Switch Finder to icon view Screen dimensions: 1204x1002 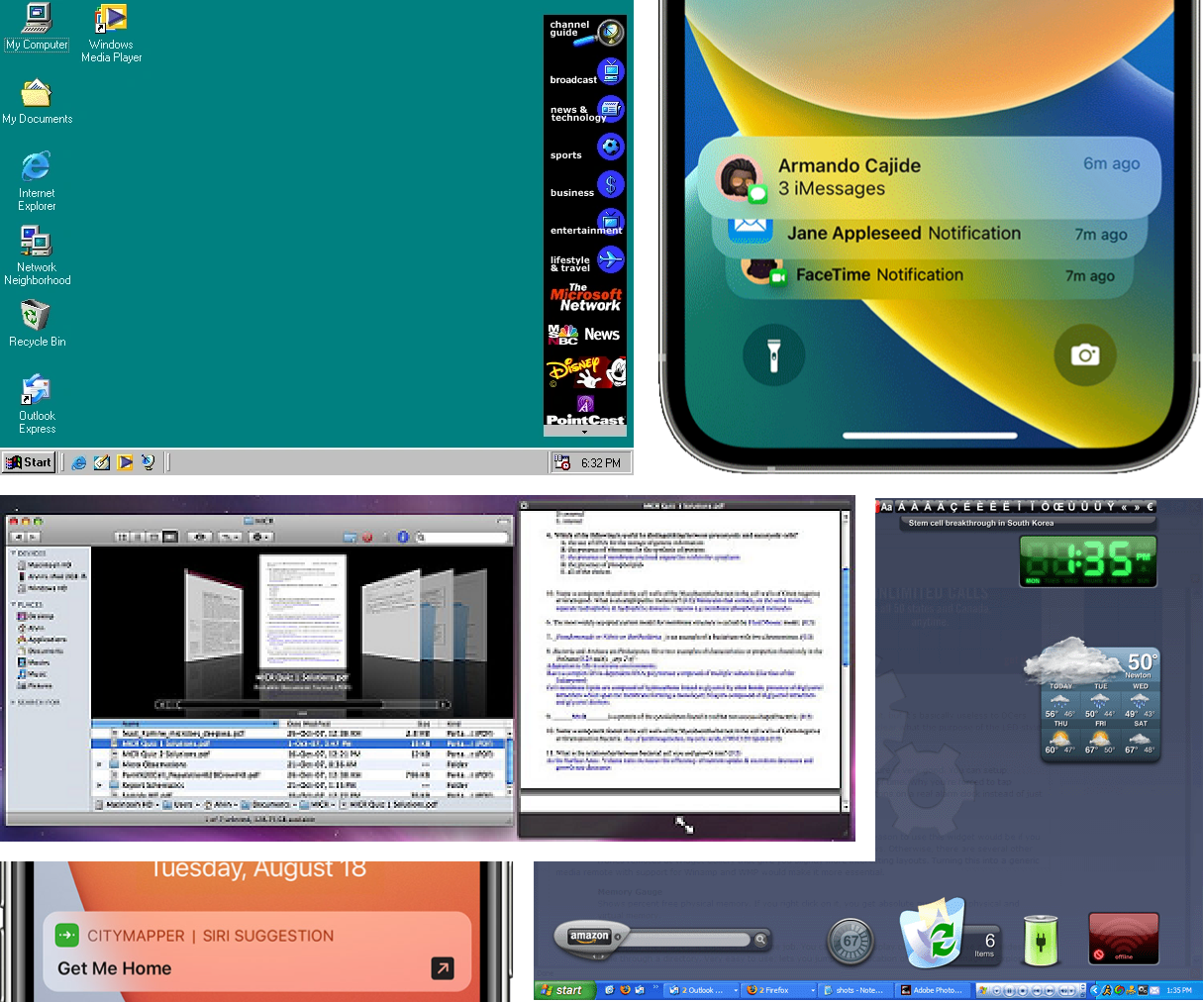(123, 537)
